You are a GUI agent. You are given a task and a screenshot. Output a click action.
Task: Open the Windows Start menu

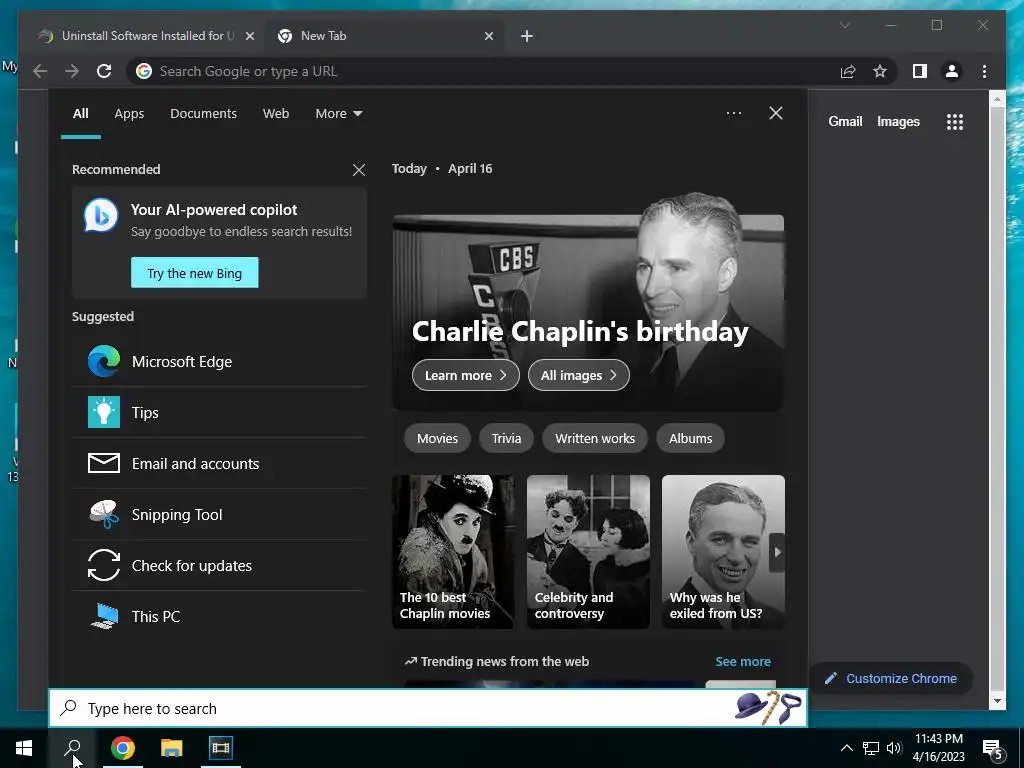tap(24, 748)
